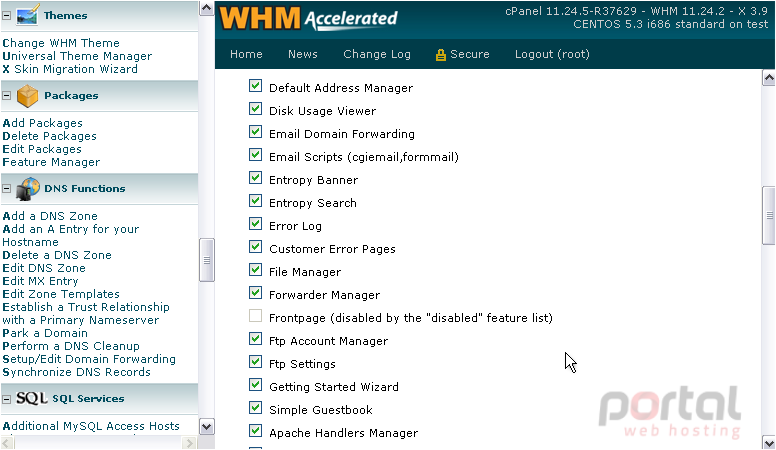Open Add a DNS Zone
This screenshot has width=776, height=450.
[x=50, y=216]
